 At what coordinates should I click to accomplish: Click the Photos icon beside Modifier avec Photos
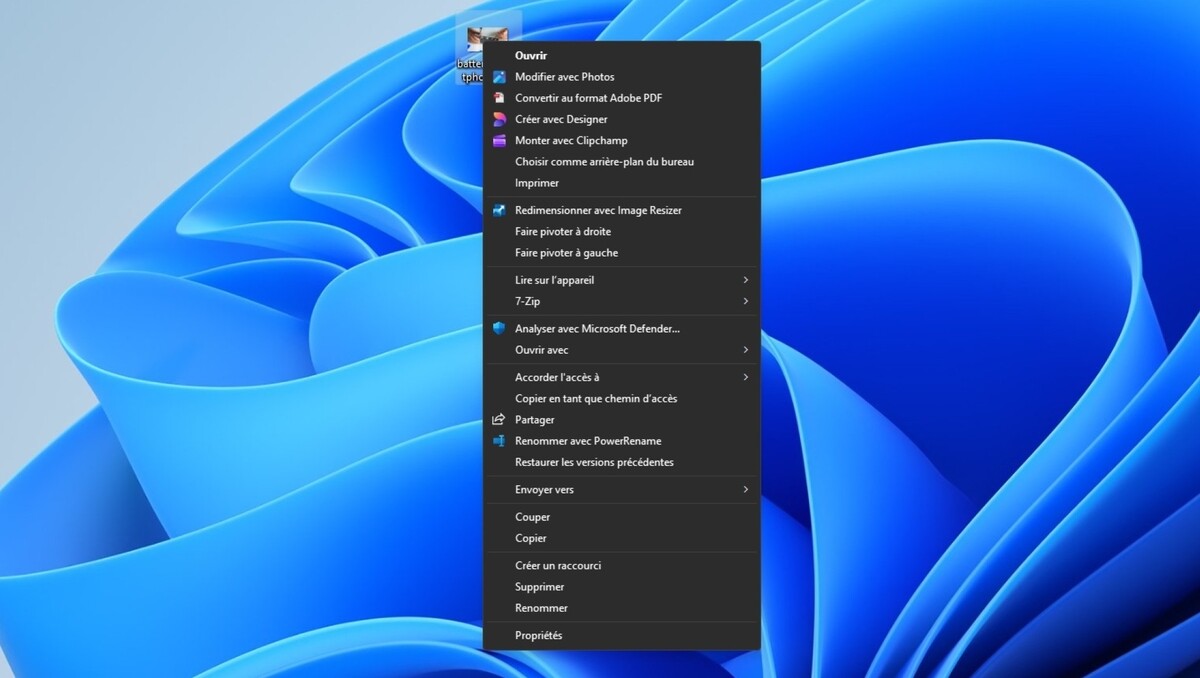point(499,77)
